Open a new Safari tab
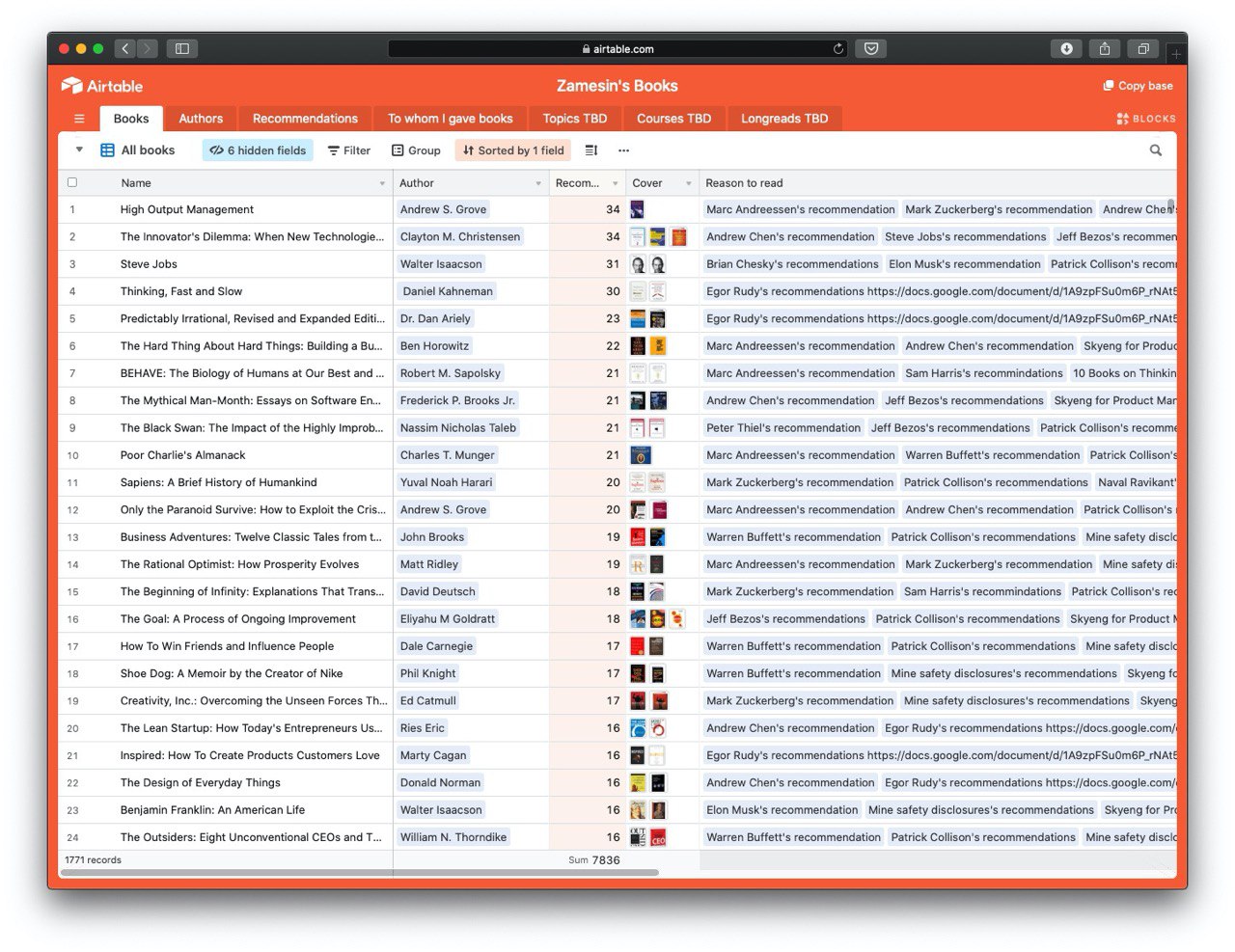This screenshot has width=1235, height=952. pyautogui.click(x=1176, y=53)
